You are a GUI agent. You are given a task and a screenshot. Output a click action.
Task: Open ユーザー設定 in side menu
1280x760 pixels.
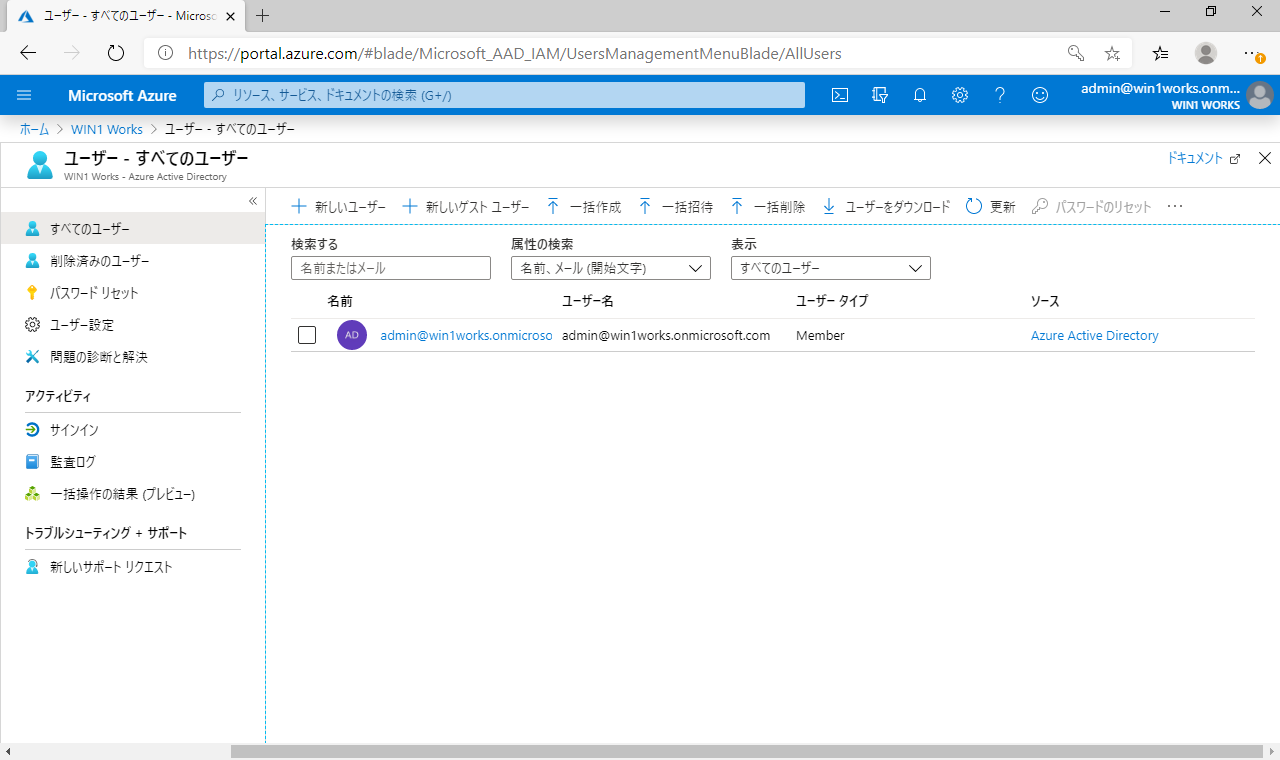tap(133, 325)
